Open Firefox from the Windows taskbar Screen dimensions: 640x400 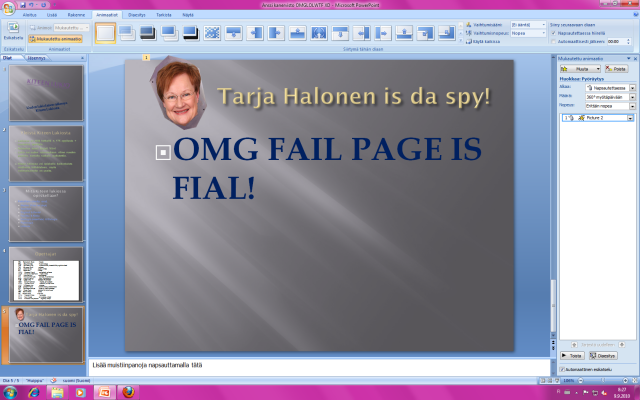(x=128, y=391)
